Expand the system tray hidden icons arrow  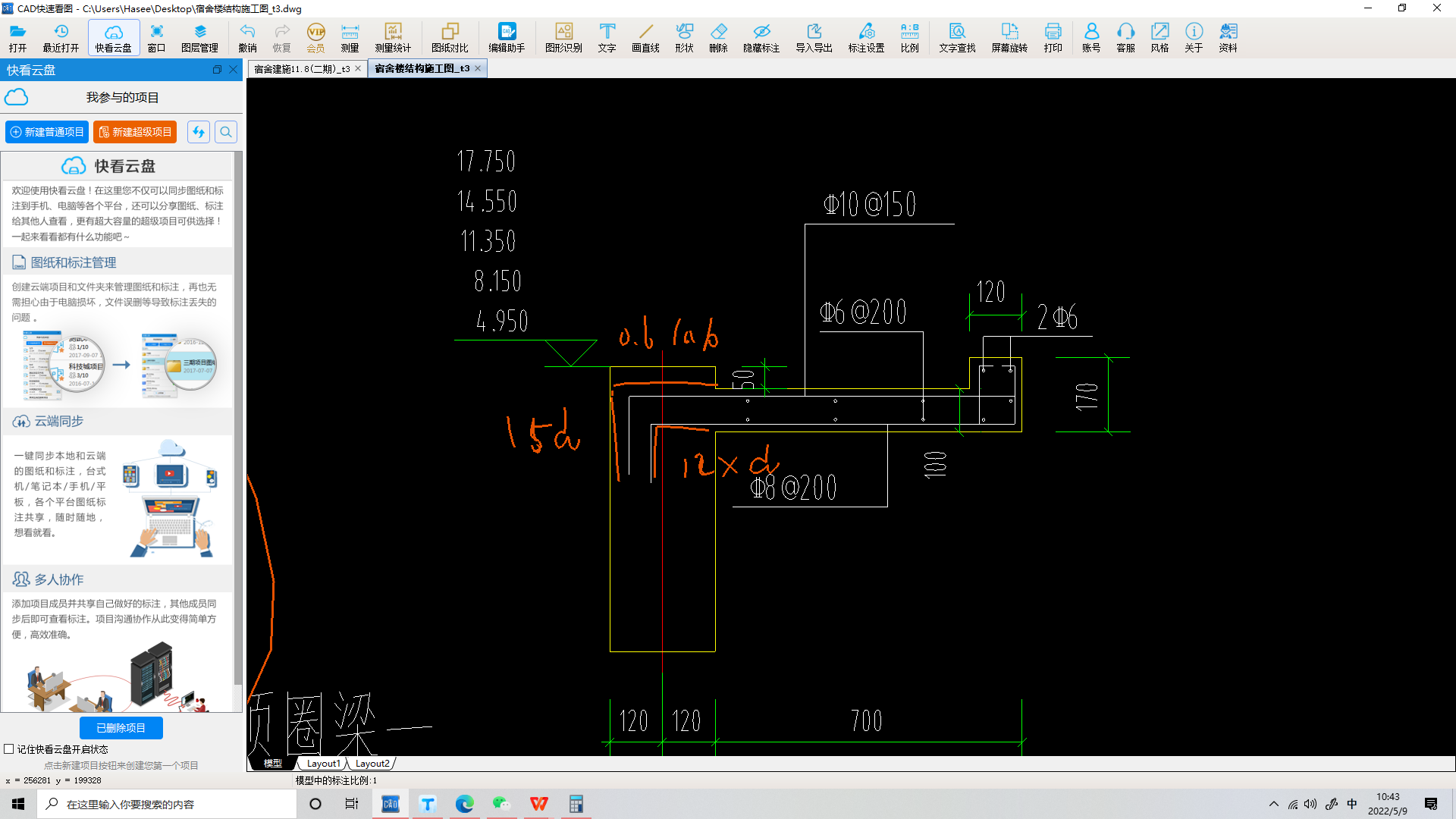(x=1274, y=804)
